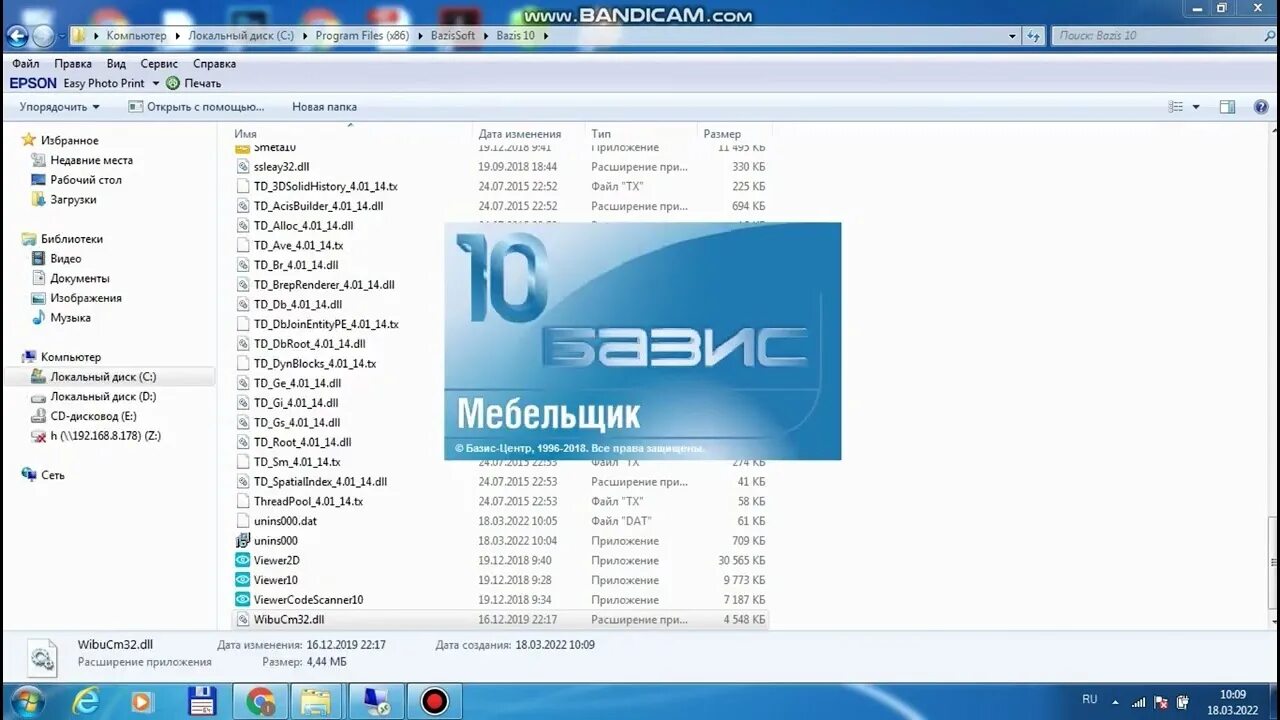Viewport: 1280px width, 720px height.
Task: Click the unins000 application icon
Action: point(242,541)
